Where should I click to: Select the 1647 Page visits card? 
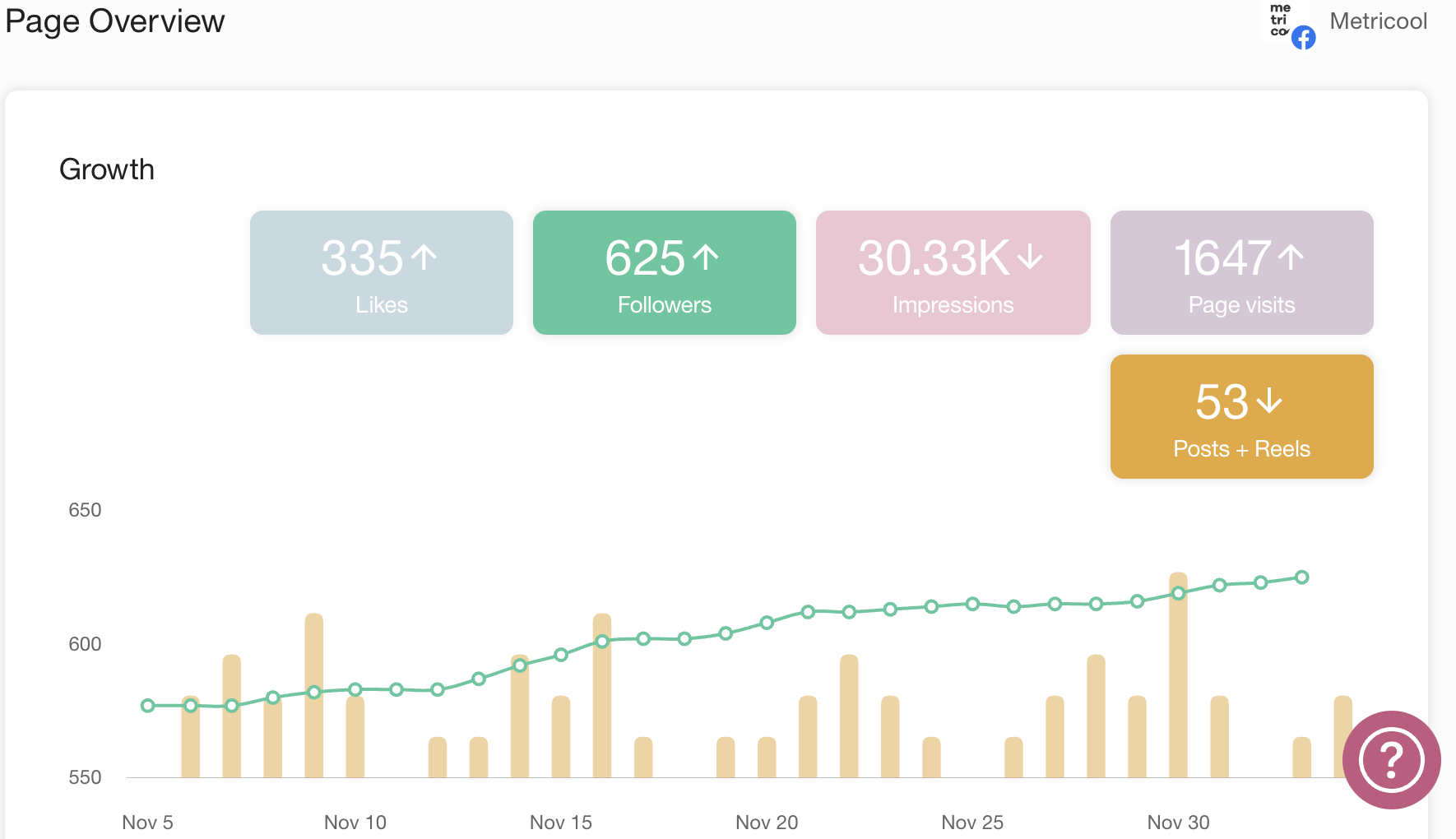(x=1242, y=272)
